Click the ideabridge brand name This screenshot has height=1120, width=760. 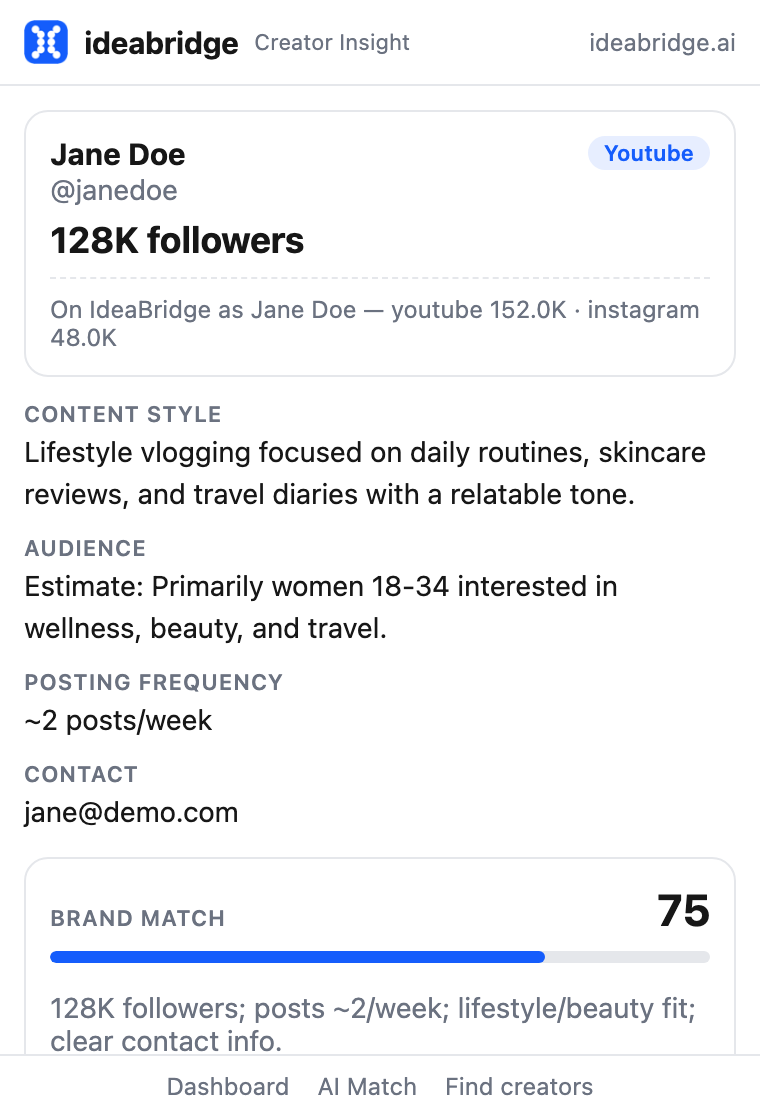pyautogui.click(x=161, y=44)
